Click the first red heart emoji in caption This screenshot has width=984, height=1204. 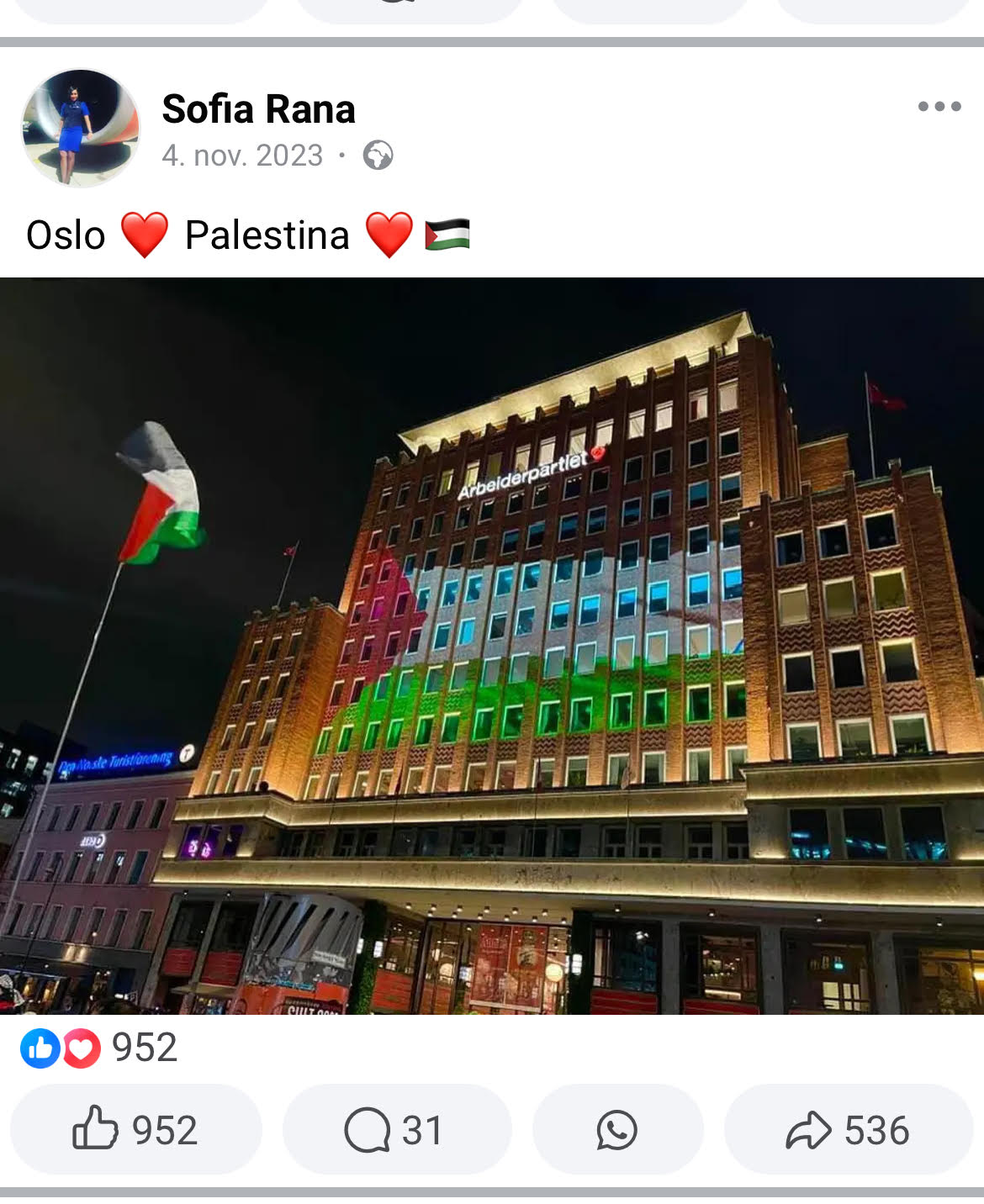pos(145,235)
